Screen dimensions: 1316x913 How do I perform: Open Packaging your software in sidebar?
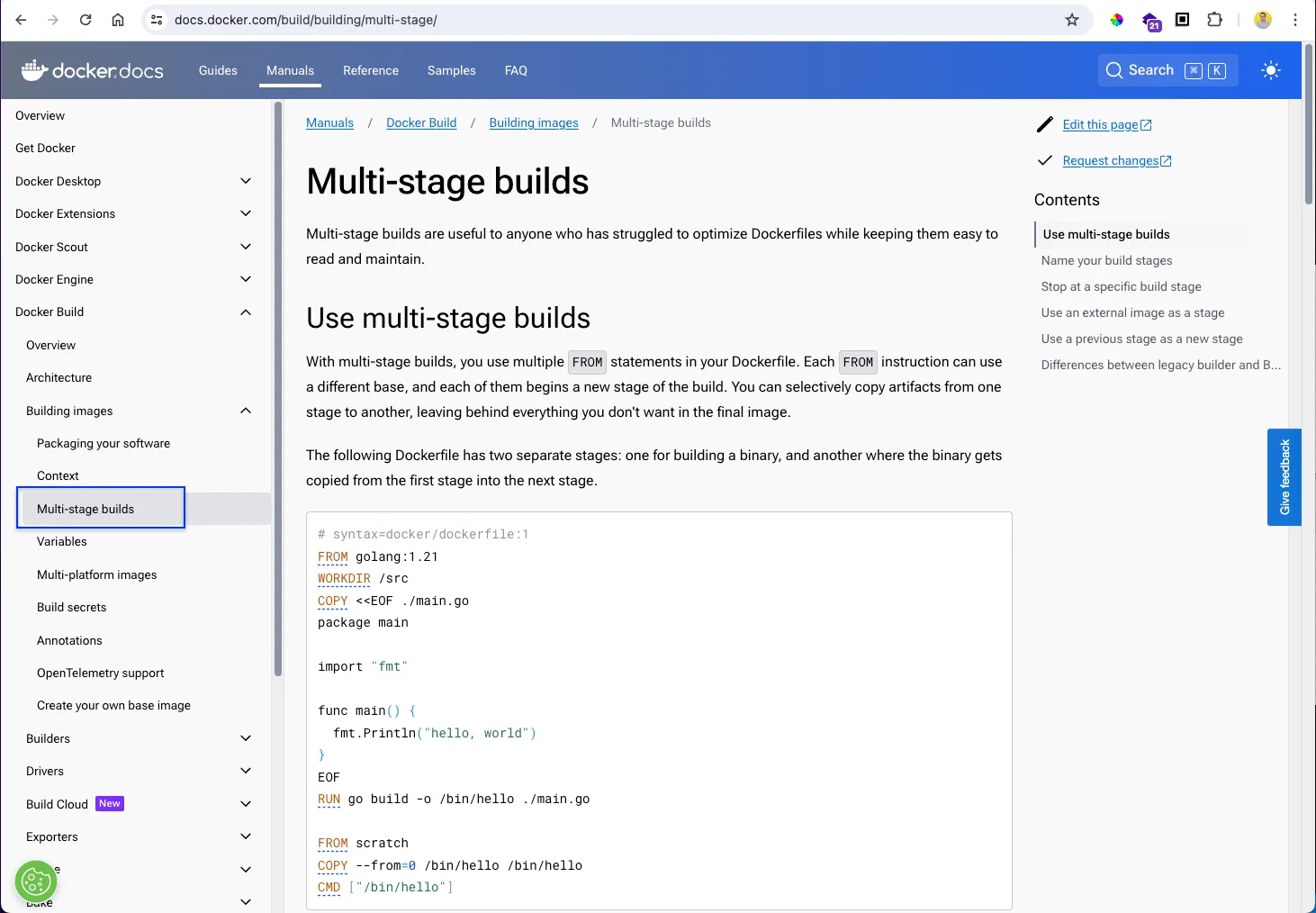[x=104, y=443]
